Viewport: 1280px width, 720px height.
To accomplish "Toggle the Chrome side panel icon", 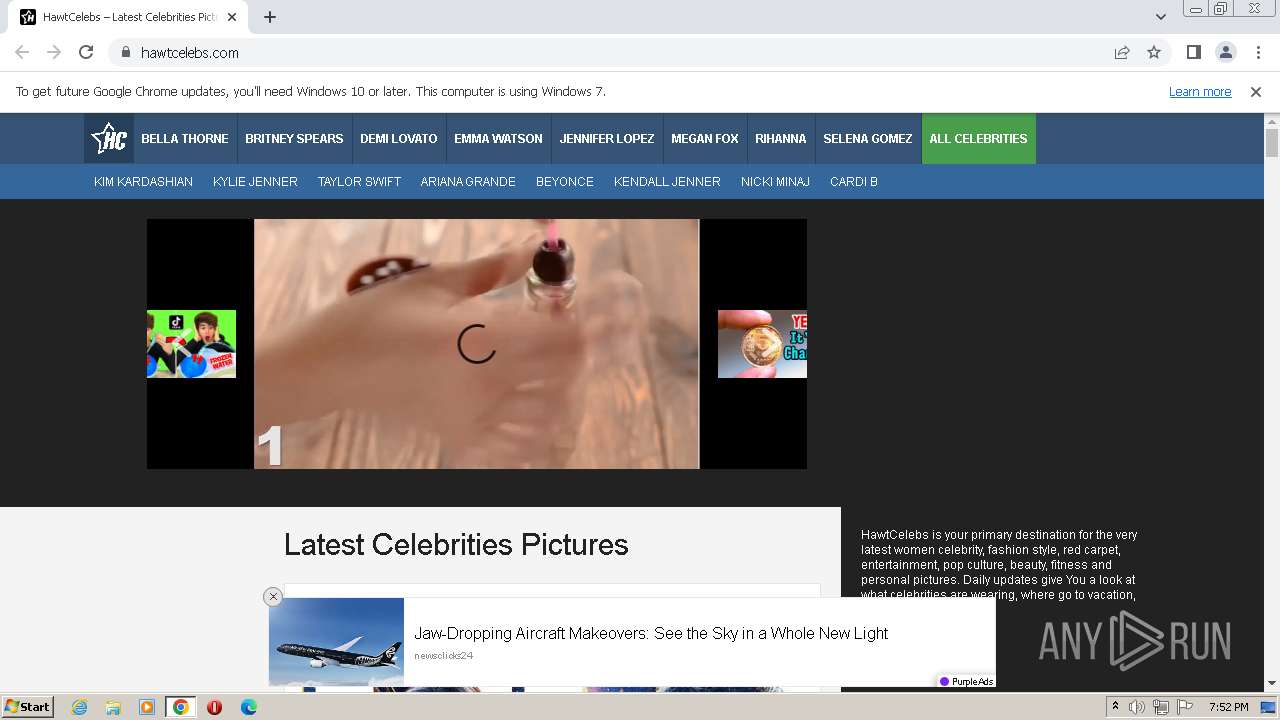I will point(1193,52).
